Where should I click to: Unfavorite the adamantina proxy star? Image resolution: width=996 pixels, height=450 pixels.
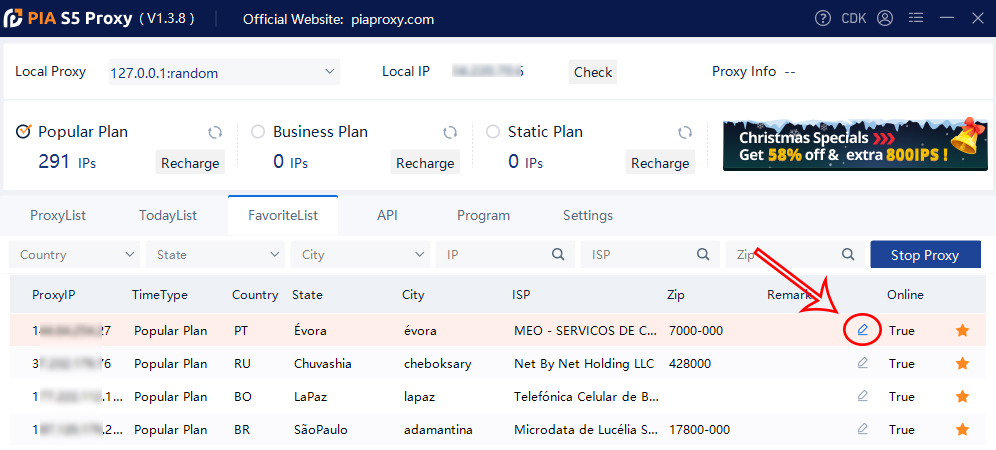pyautogui.click(x=962, y=429)
